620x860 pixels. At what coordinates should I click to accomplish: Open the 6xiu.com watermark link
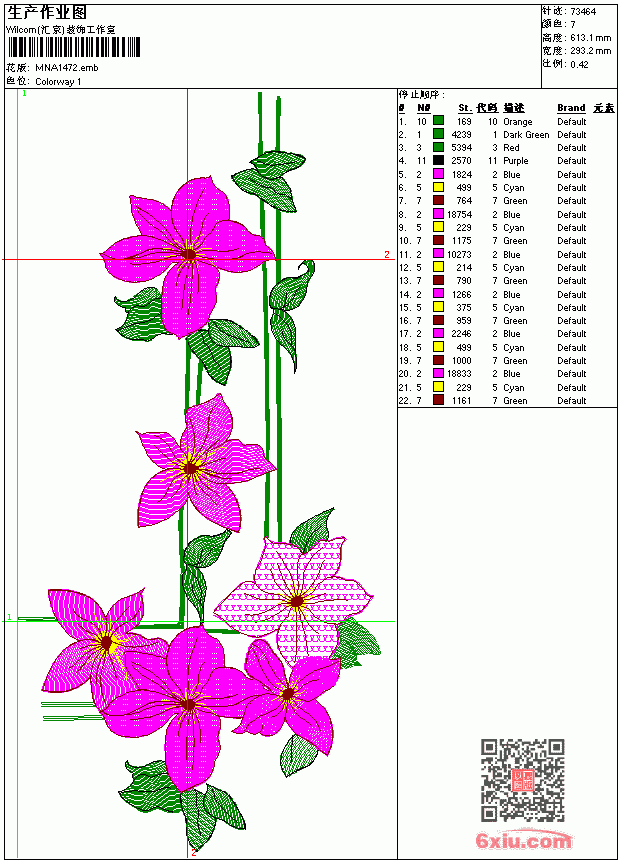[x=523, y=841]
